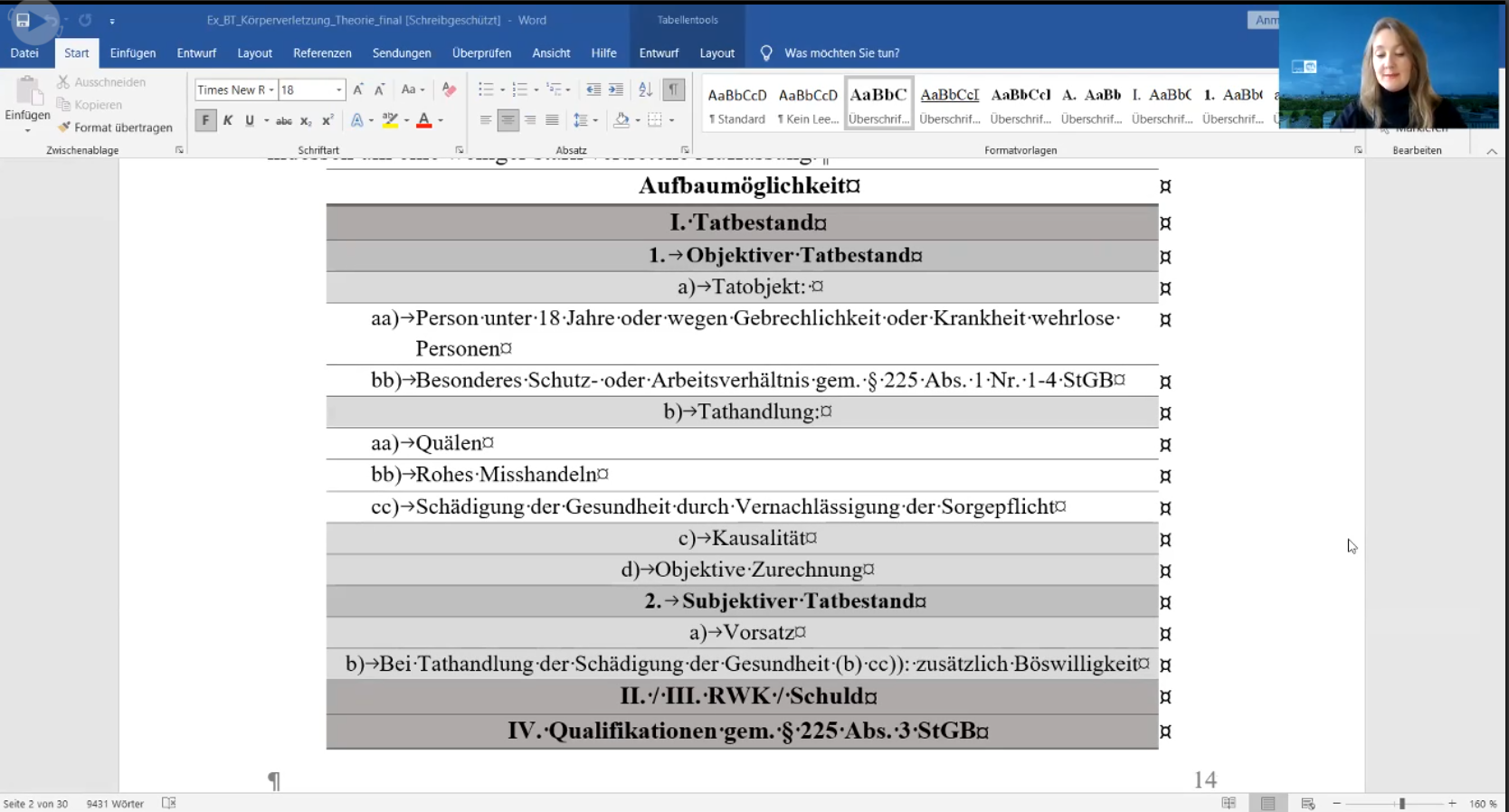The height and width of the screenshot is (812, 1509).
Task: Click the table borders icon
Action: coord(655,120)
